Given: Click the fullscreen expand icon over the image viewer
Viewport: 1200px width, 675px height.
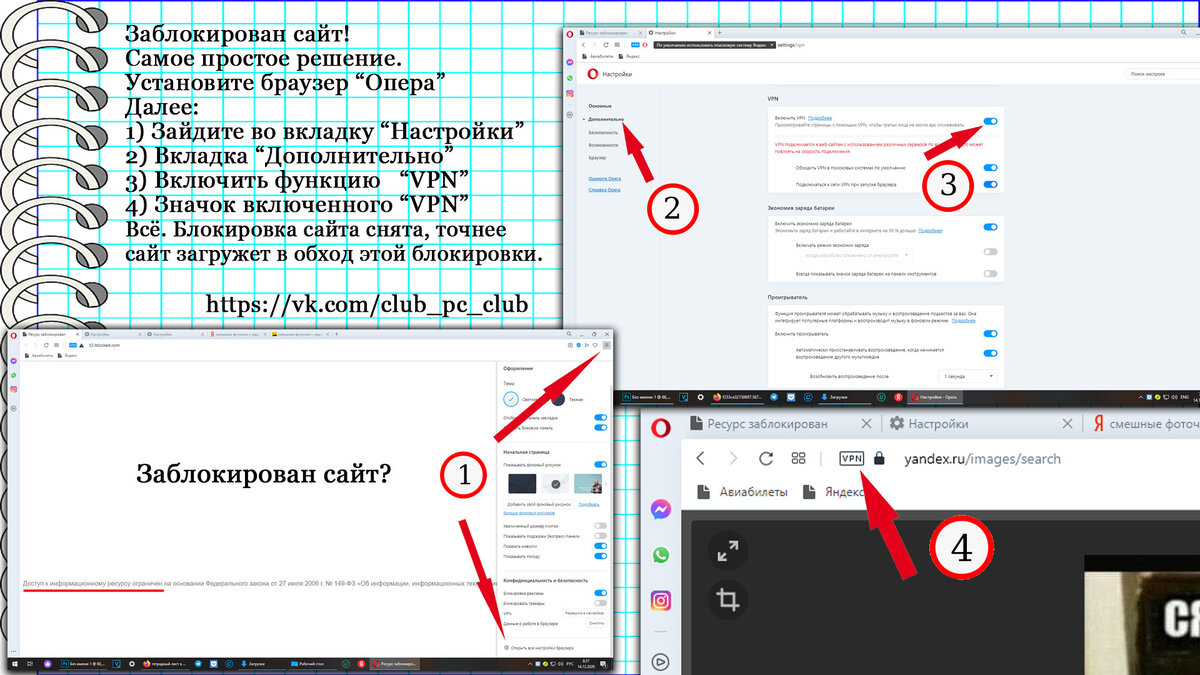Looking at the screenshot, I should (x=727, y=551).
